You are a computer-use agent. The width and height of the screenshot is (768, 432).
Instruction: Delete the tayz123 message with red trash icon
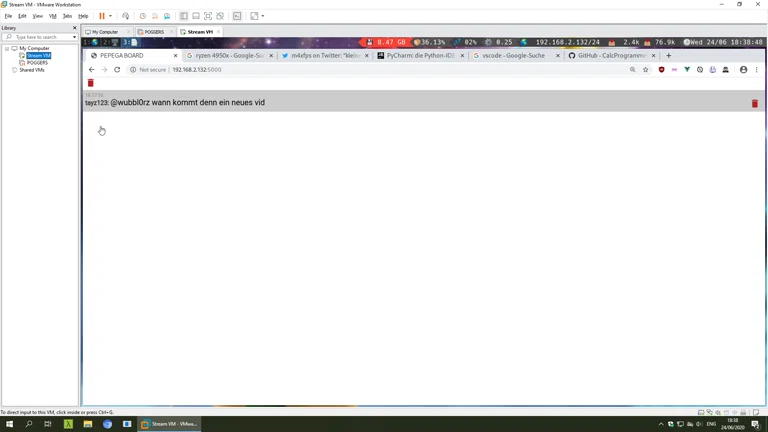(754, 103)
